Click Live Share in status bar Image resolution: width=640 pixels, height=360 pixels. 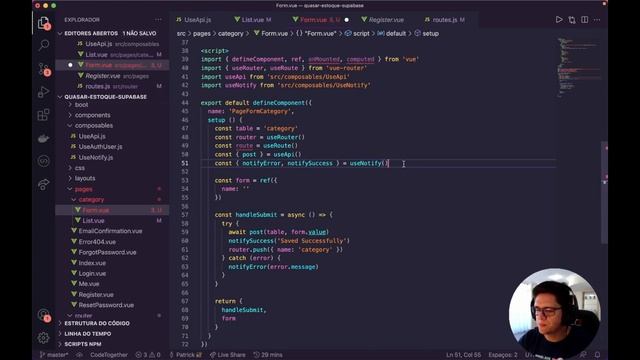click(x=227, y=355)
